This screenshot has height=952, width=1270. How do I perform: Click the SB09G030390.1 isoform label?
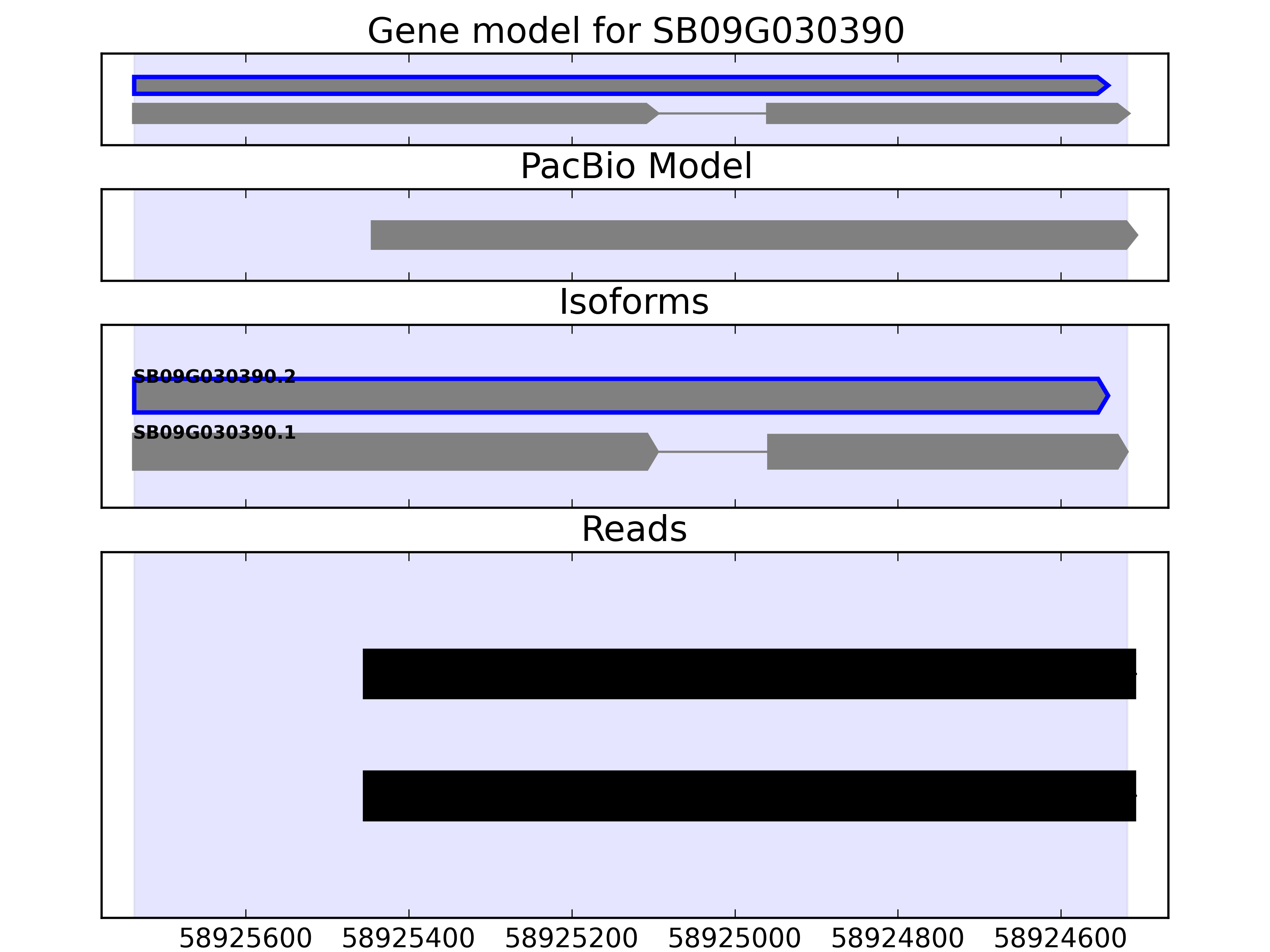coord(214,432)
